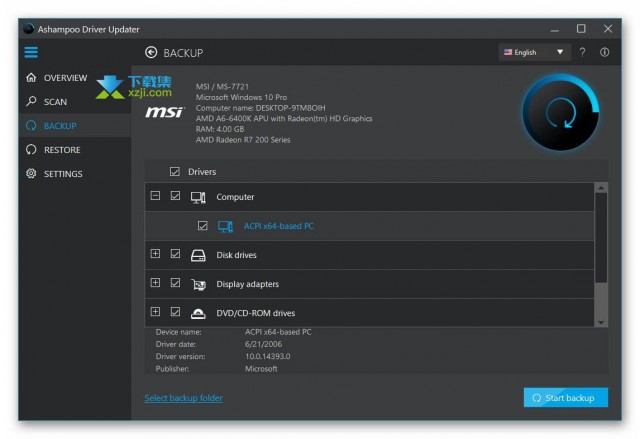Click the DVD/CD-ROM drives icon

pyautogui.click(x=198, y=313)
